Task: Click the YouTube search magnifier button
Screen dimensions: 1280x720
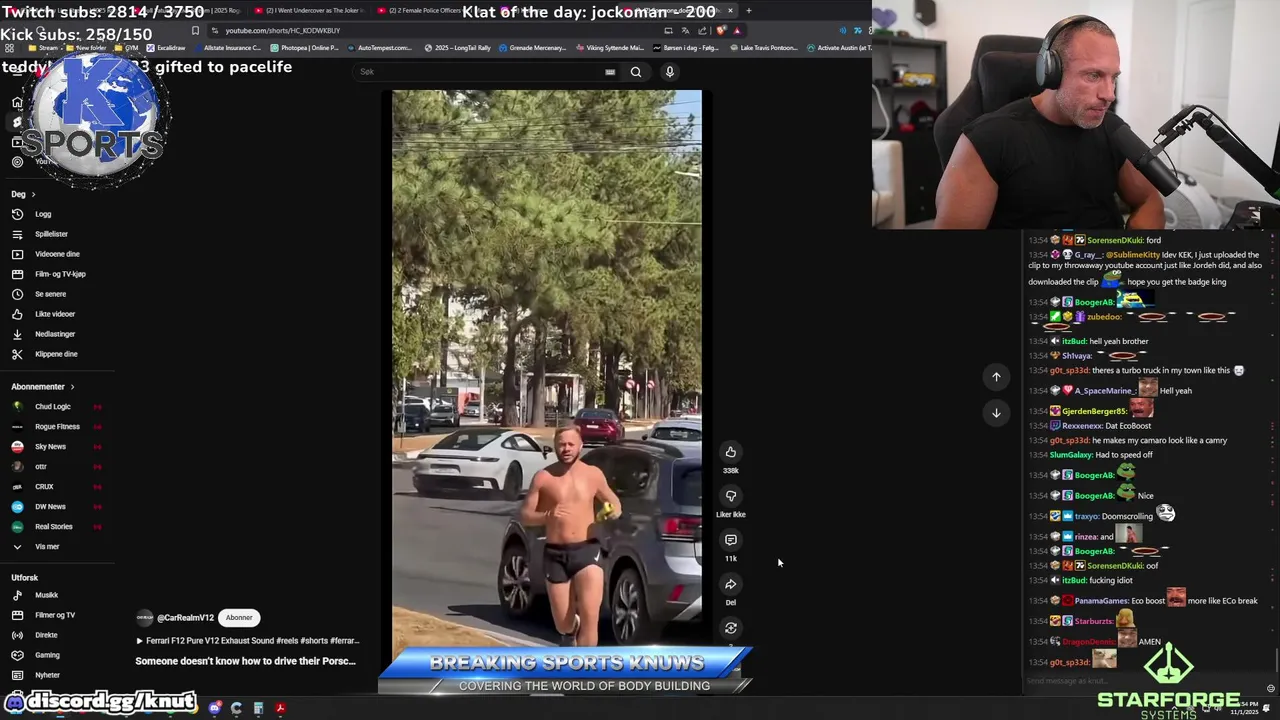Action: [636, 72]
